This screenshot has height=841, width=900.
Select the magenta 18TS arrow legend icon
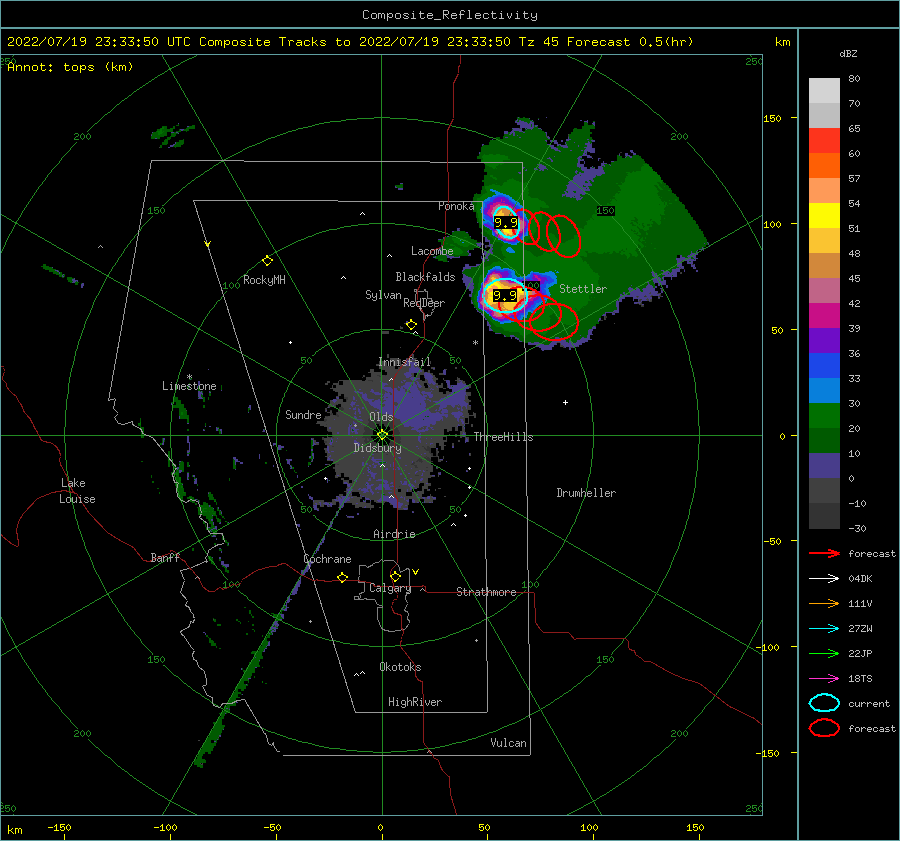click(824, 679)
